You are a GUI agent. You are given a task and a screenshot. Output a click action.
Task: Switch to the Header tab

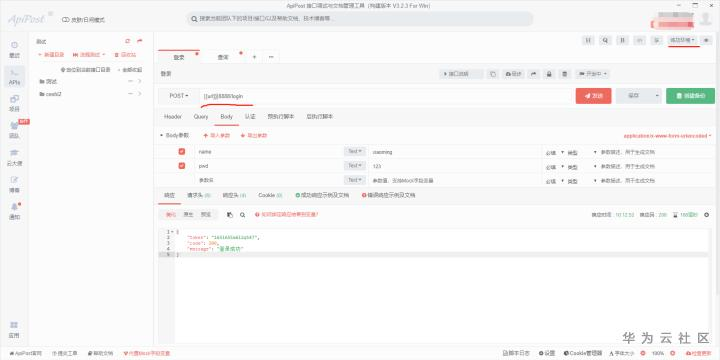(x=173, y=117)
